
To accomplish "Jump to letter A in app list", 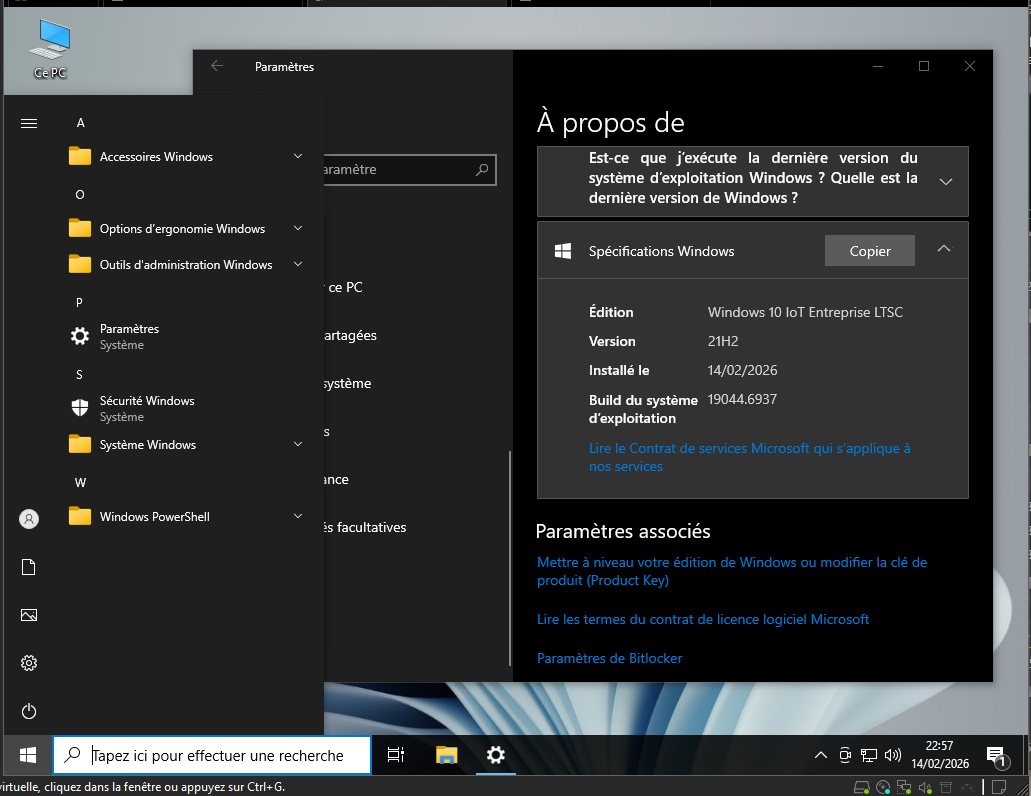I will point(80,123).
